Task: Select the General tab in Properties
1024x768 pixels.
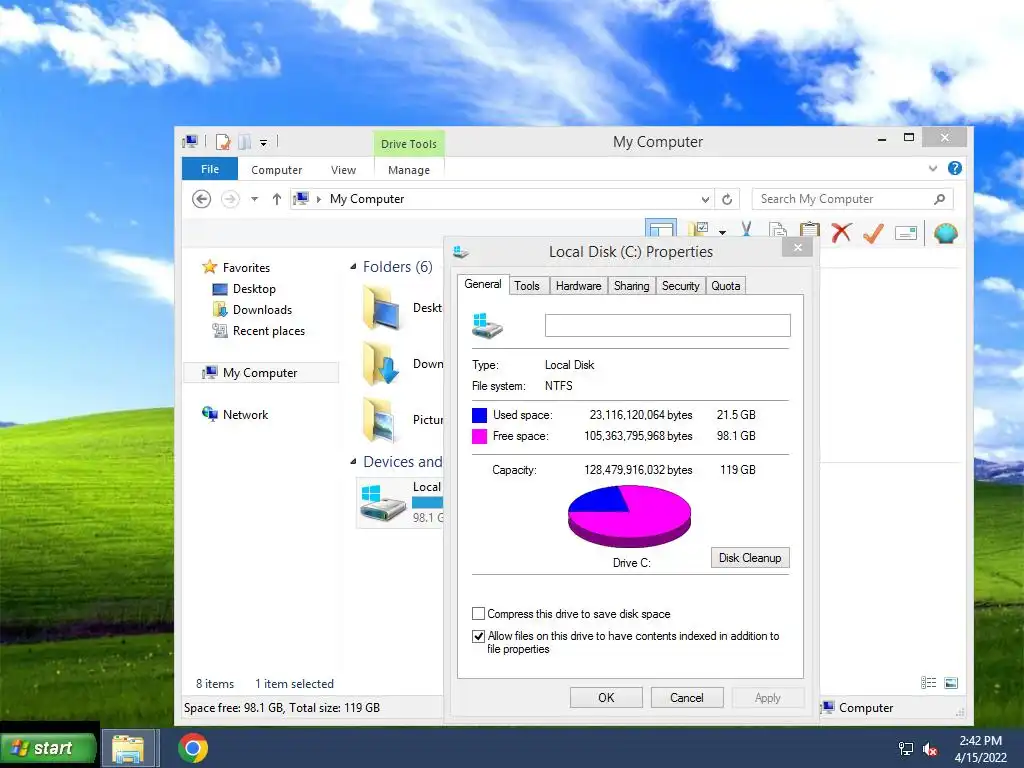Action: point(483,284)
